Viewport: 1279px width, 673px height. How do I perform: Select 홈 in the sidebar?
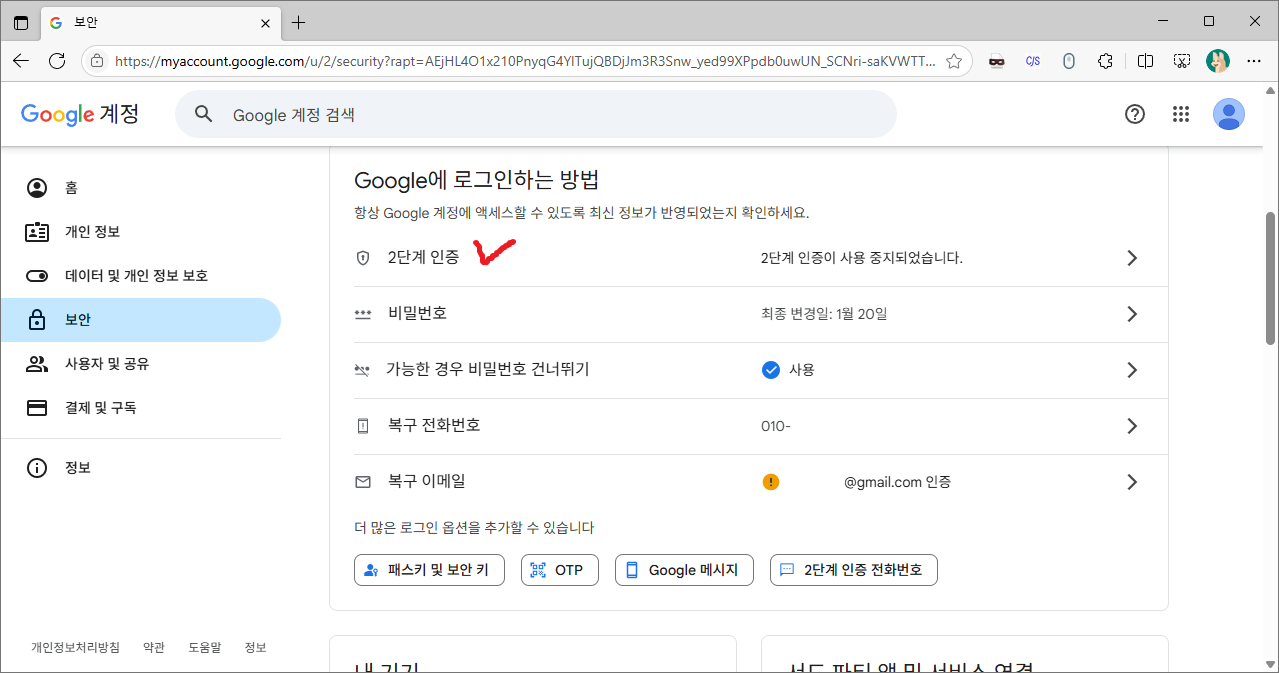pos(140,188)
